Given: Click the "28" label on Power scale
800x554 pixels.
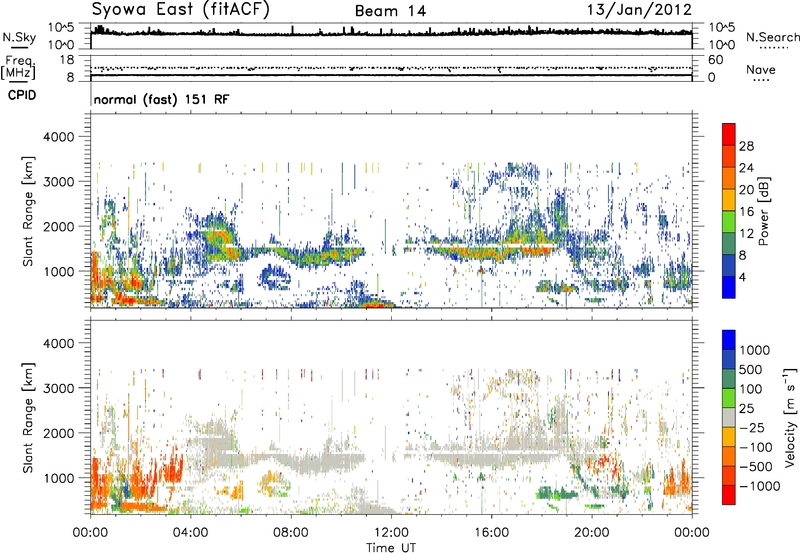Looking at the screenshot, I should [x=746, y=146].
